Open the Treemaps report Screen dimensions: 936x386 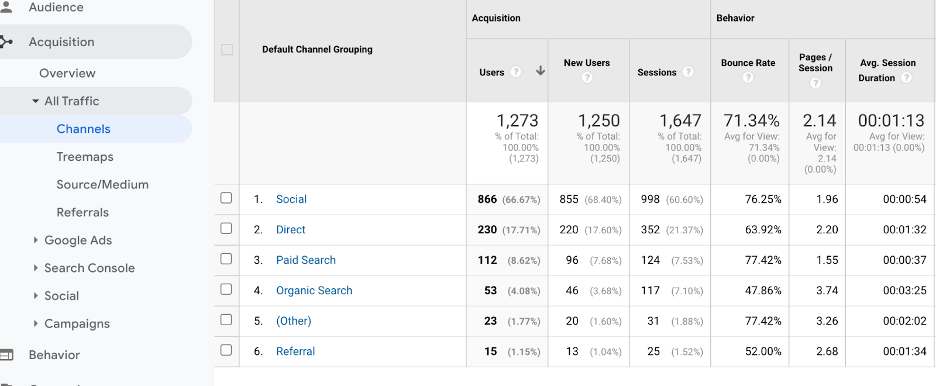tap(85, 157)
